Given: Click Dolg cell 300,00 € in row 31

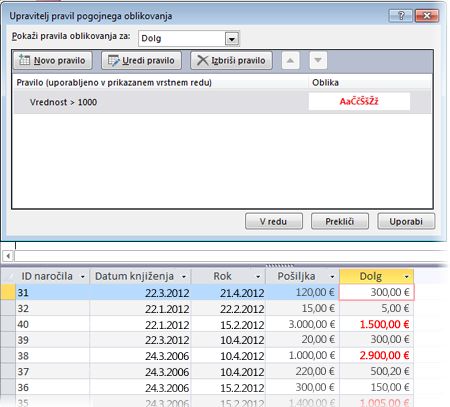Looking at the screenshot, I should pyautogui.click(x=376, y=293).
